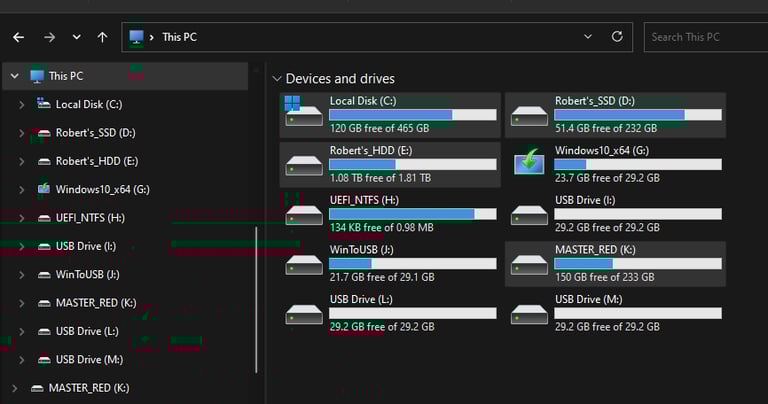768x404 pixels.
Task: Click USB Drive (M:) drive icon in main pane
Action: click(529, 314)
